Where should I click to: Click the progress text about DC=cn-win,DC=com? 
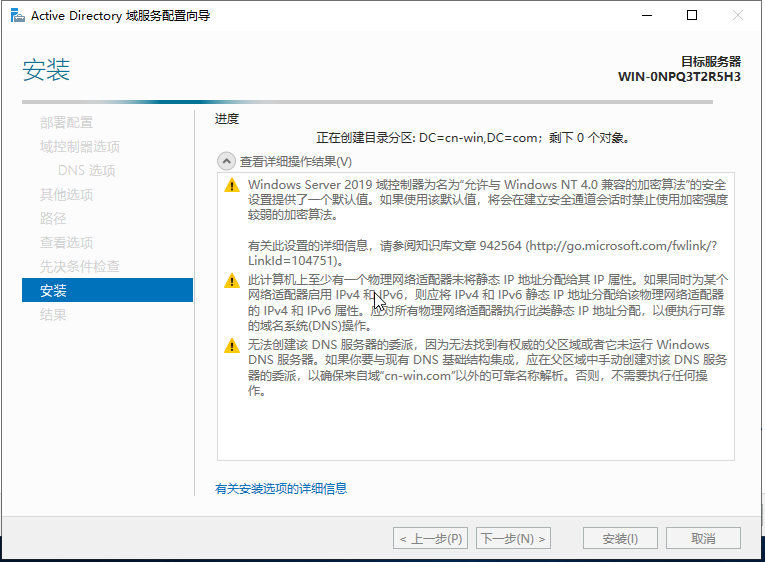click(474, 138)
